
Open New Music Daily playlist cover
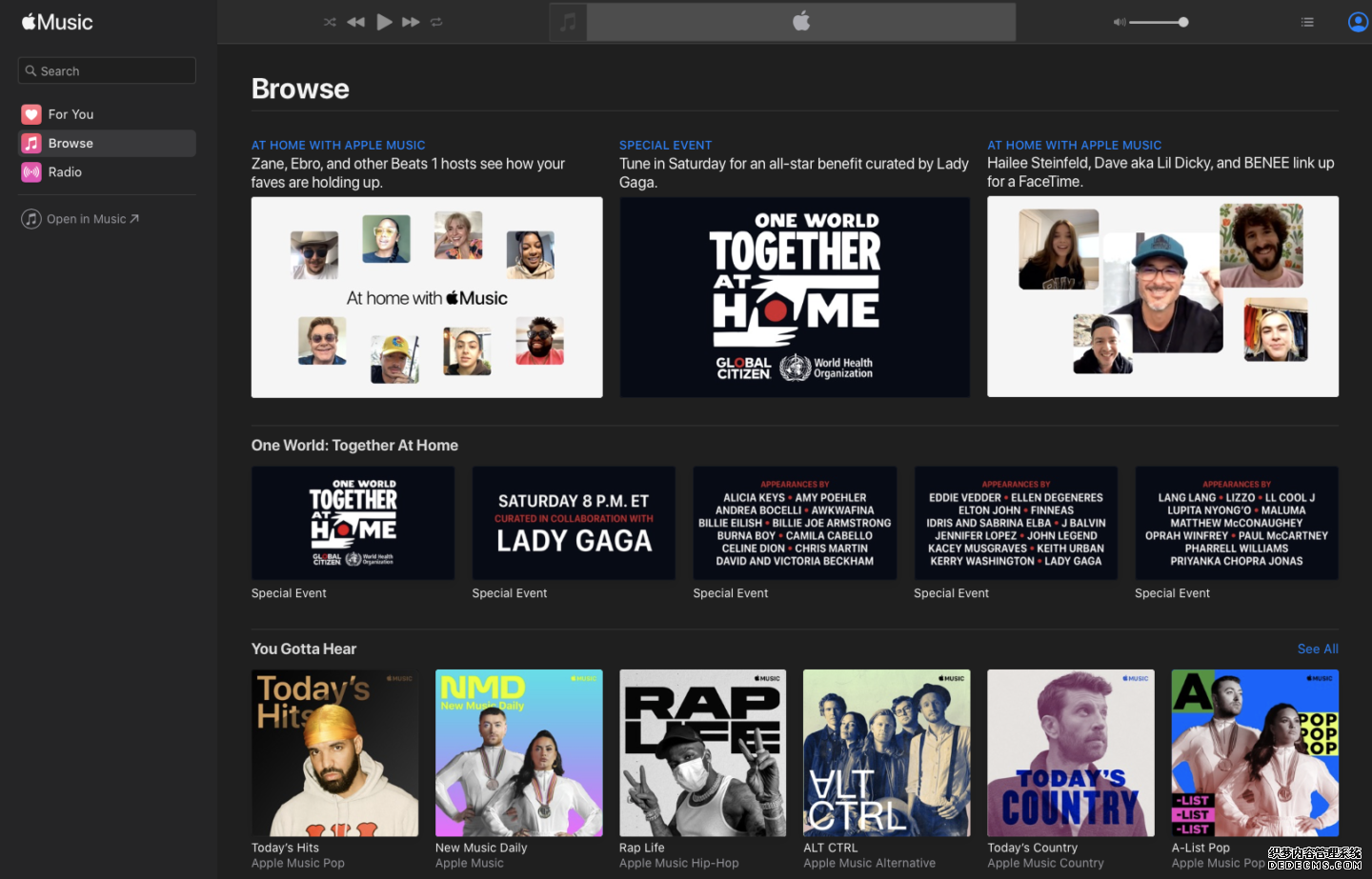518,752
